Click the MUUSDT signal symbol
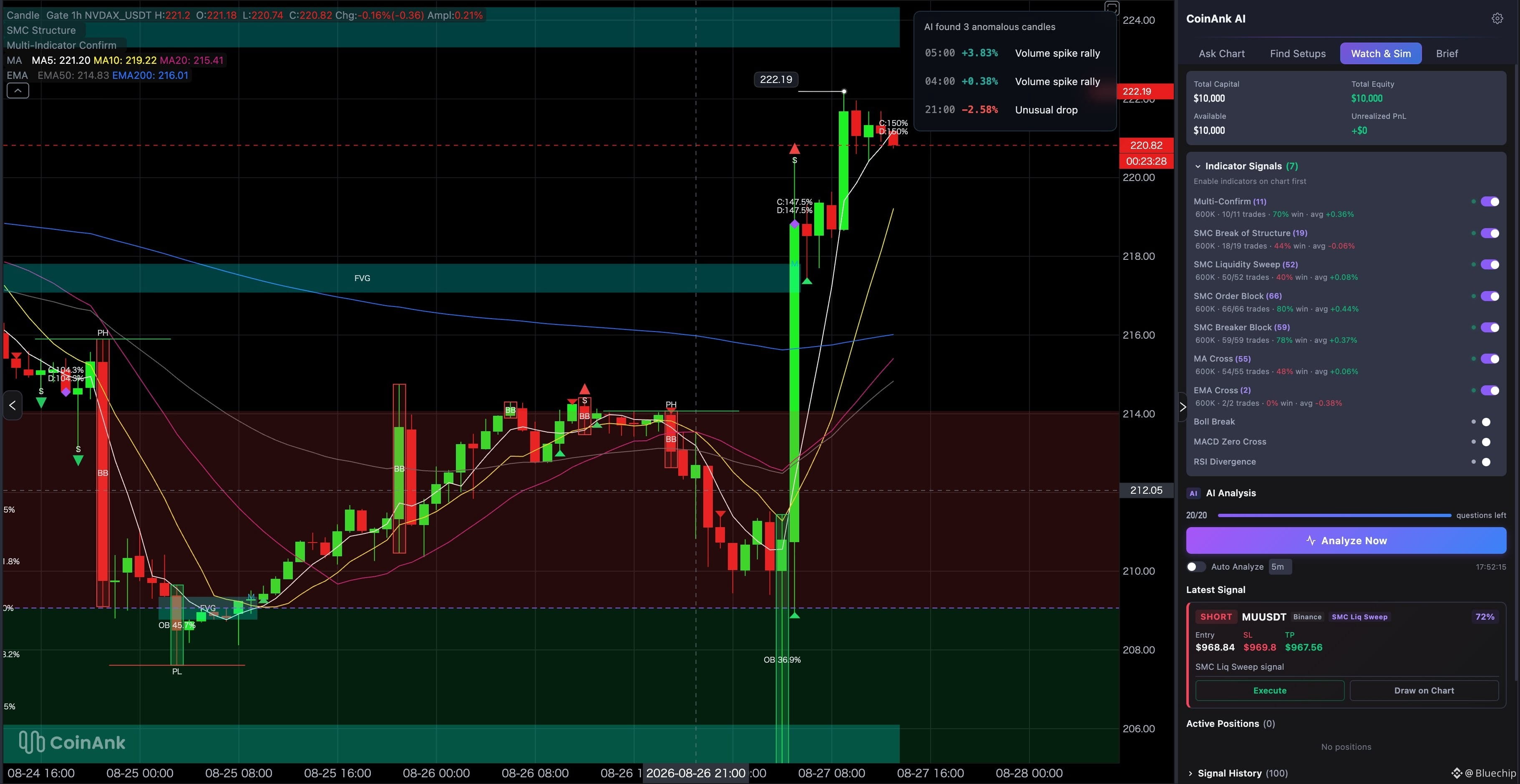Viewport: 1520px width, 784px height. coord(1264,617)
